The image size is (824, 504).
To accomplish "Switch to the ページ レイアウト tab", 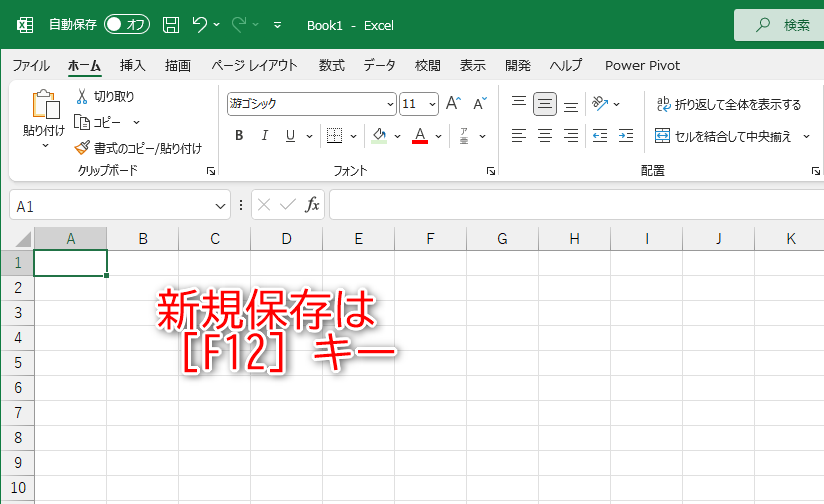I will [x=254, y=65].
